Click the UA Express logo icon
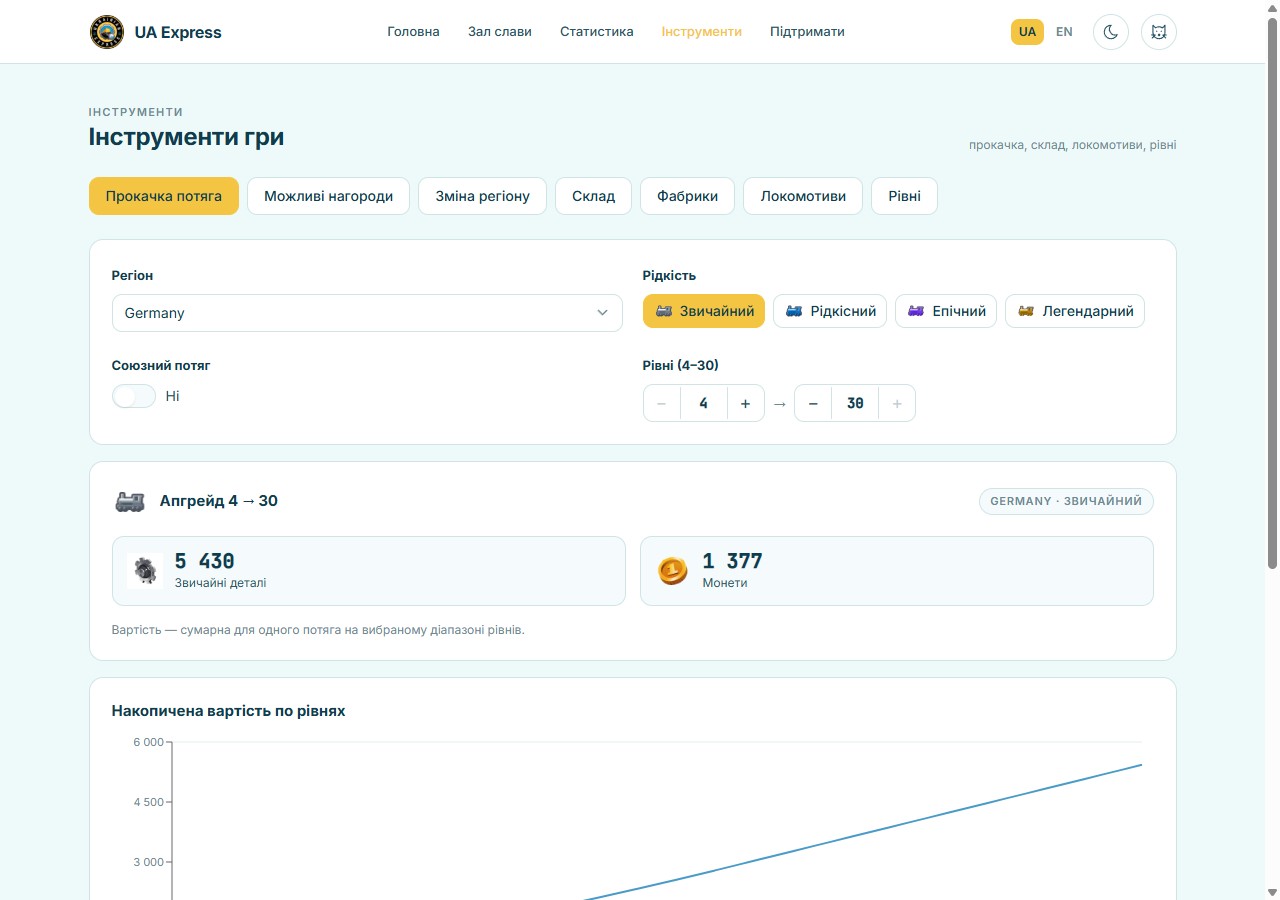The image size is (1280, 900). click(x=106, y=32)
